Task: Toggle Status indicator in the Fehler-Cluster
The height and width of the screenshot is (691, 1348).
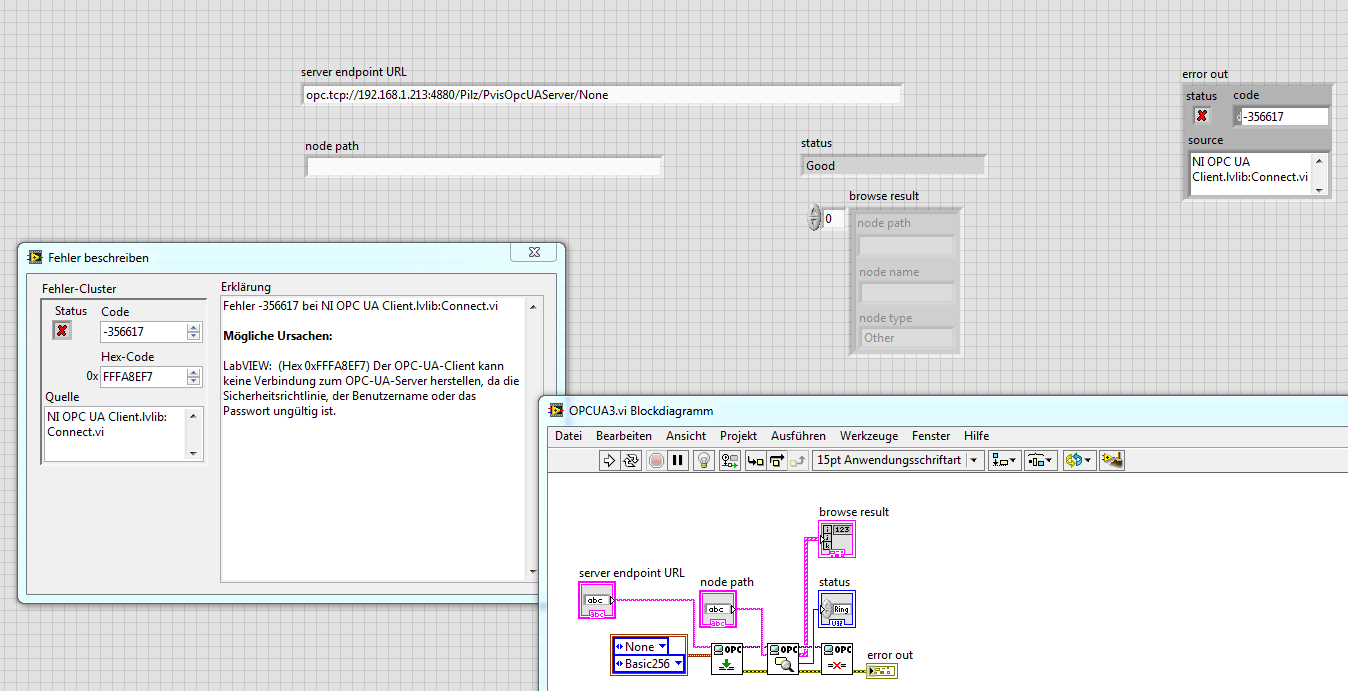Action: pos(62,331)
